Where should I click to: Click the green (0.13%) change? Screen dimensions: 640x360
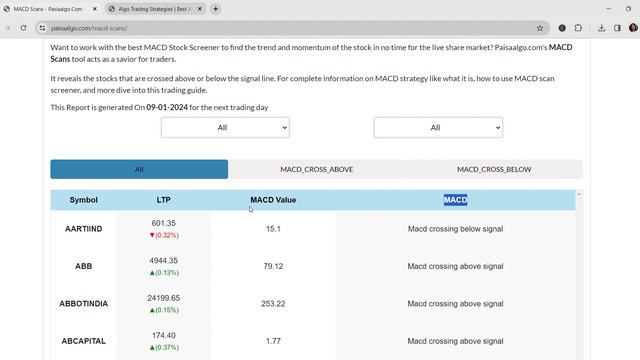pyautogui.click(x=164, y=272)
